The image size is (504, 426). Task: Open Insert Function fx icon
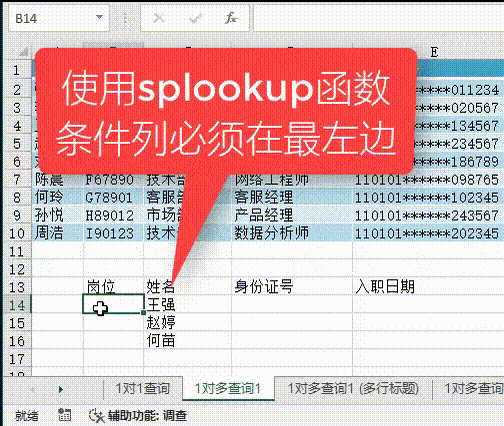point(231,18)
